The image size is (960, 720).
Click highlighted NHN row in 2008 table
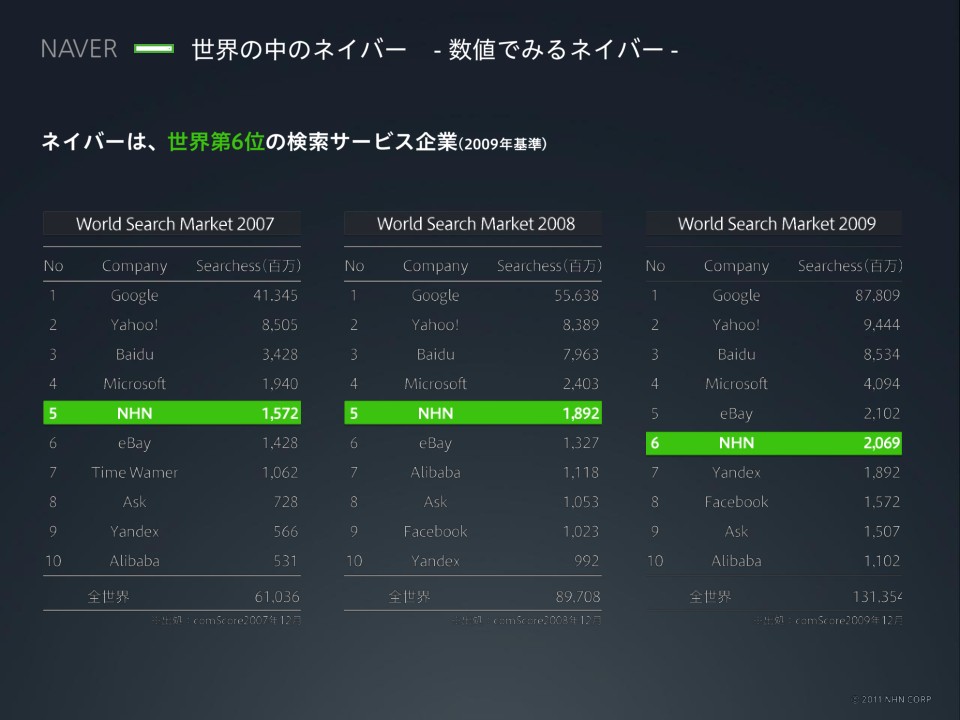[473, 413]
